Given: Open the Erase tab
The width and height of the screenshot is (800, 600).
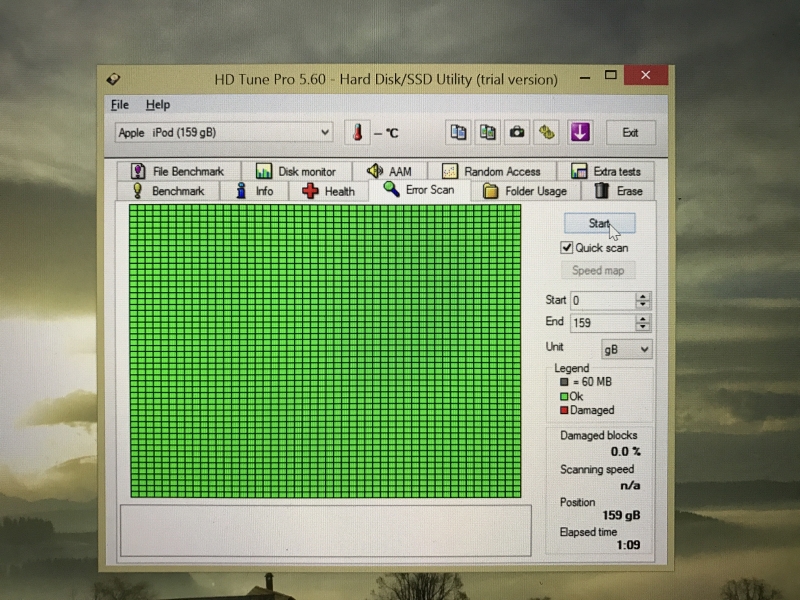Looking at the screenshot, I should [618, 191].
